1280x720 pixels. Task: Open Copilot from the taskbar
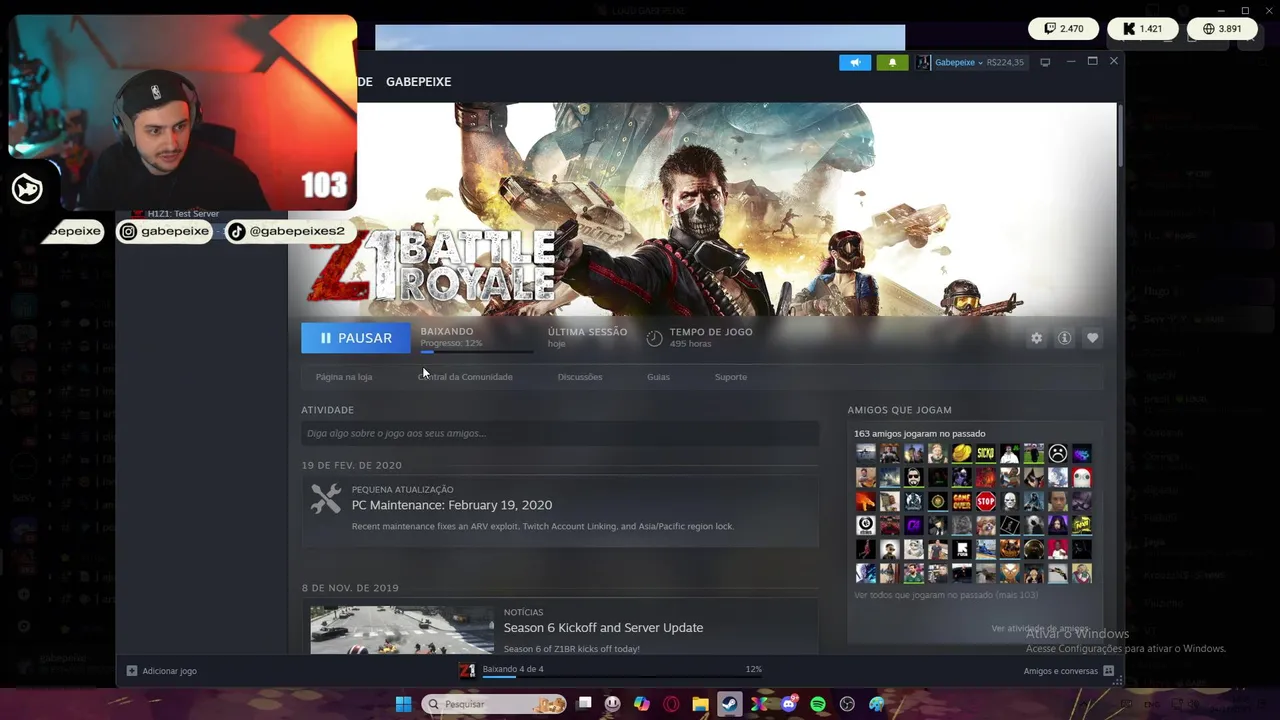642,704
